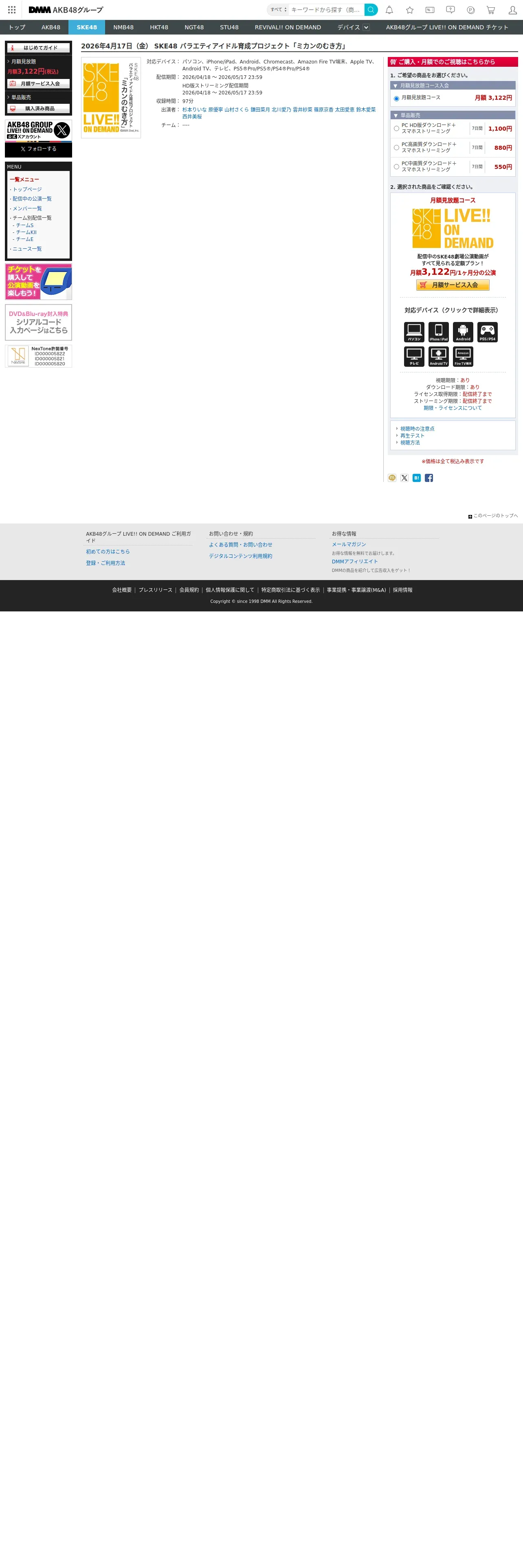The height and width of the screenshot is (1568, 523).
Task: Click orange 月額サービス入会 cart button
Action: click(x=453, y=285)
